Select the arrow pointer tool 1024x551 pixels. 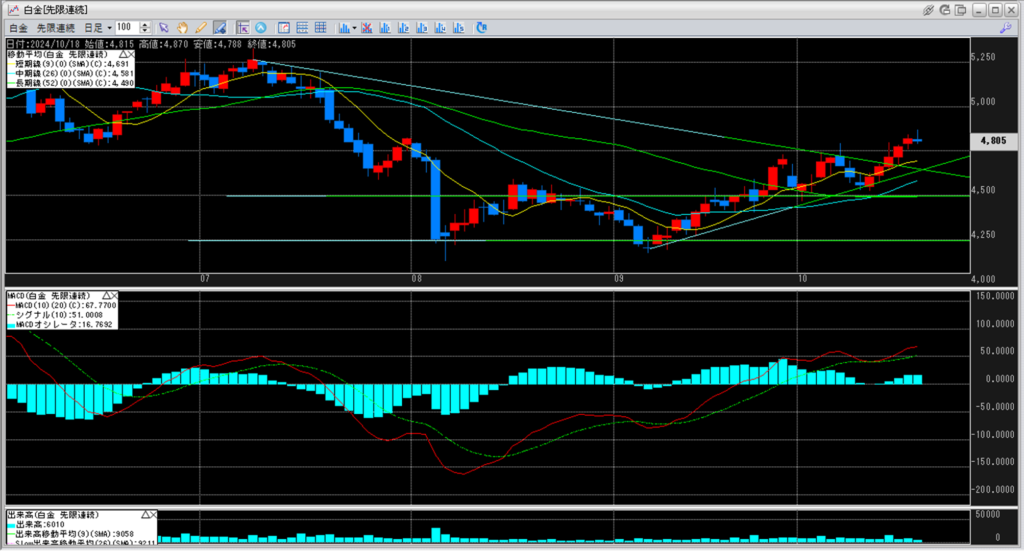click(x=164, y=27)
